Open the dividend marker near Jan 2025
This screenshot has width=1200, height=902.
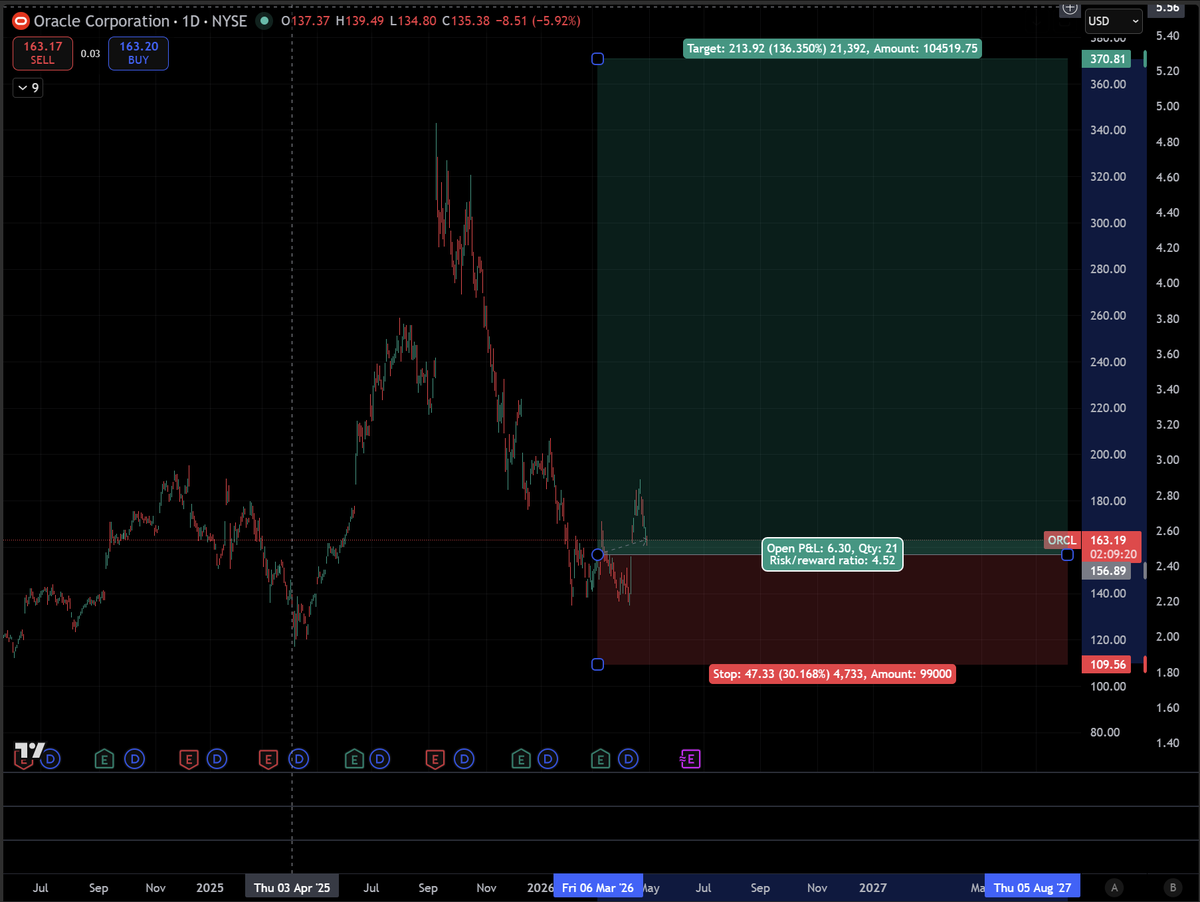tap(217, 759)
